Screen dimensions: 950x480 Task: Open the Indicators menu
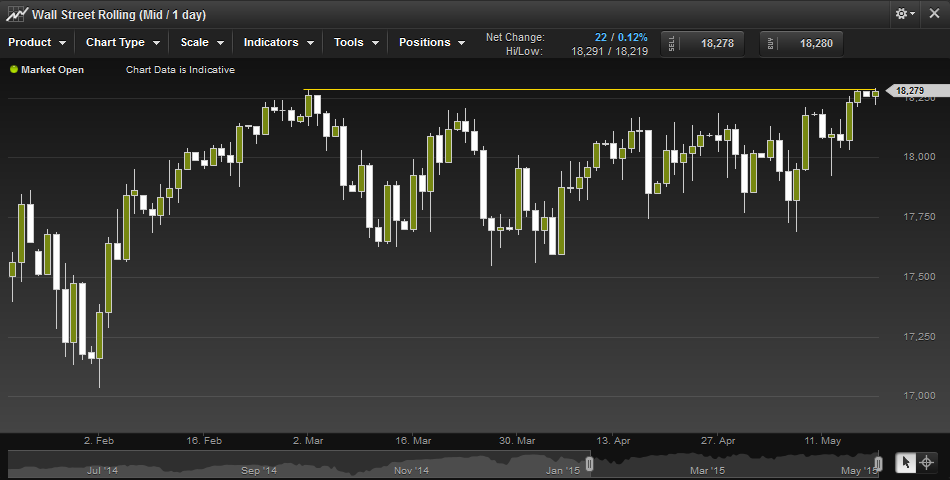[x=279, y=43]
